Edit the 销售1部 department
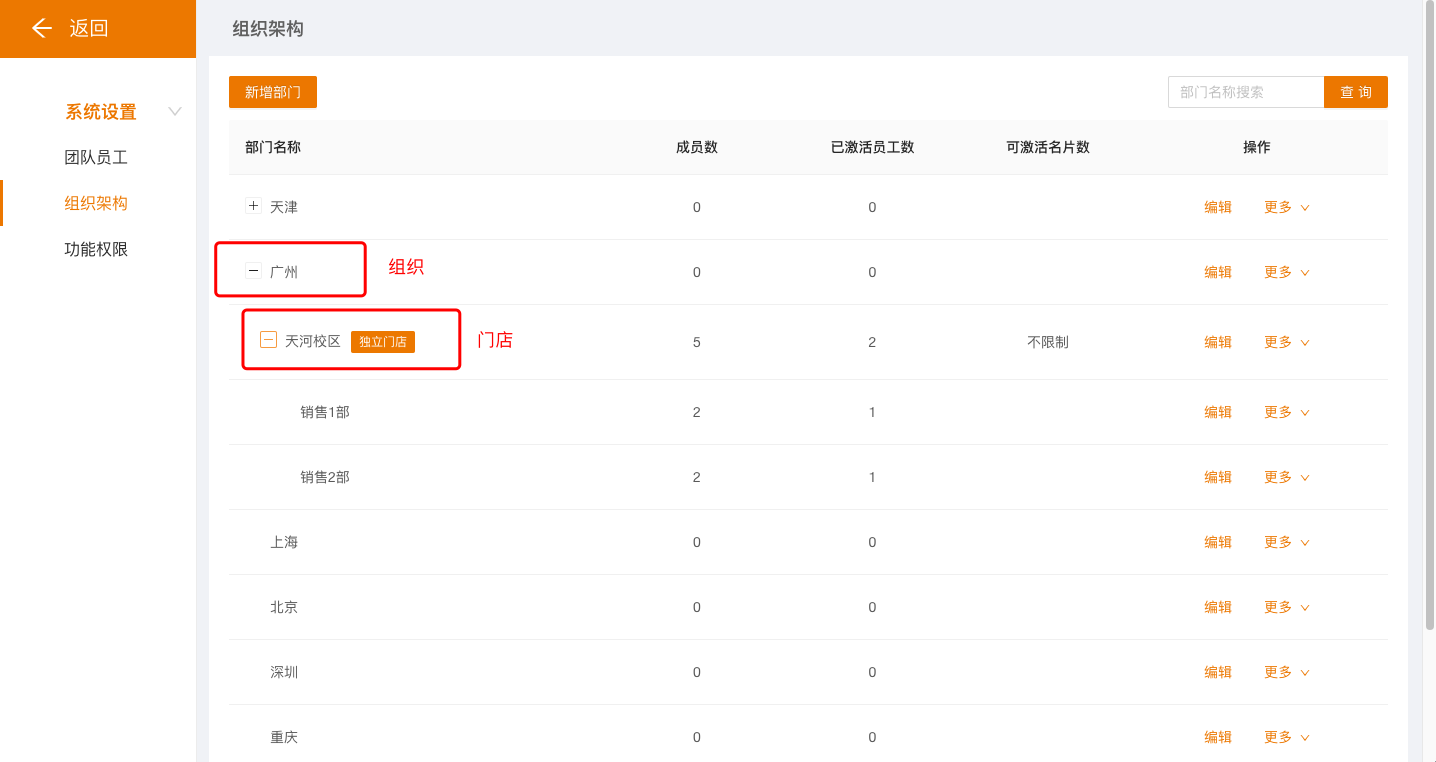 point(1217,412)
